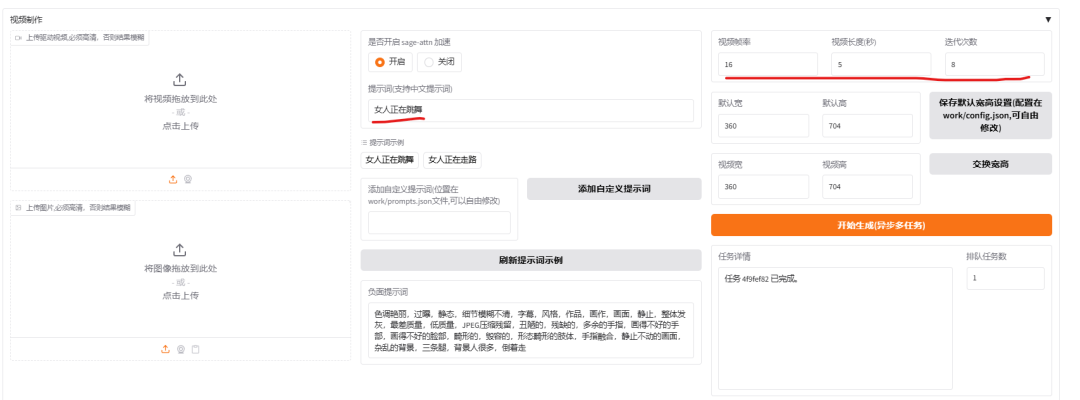The width and height of the screenshot is (1080, 400).
Task: Click the 排队任务数 field showing 1
Action: (1005, 278)
